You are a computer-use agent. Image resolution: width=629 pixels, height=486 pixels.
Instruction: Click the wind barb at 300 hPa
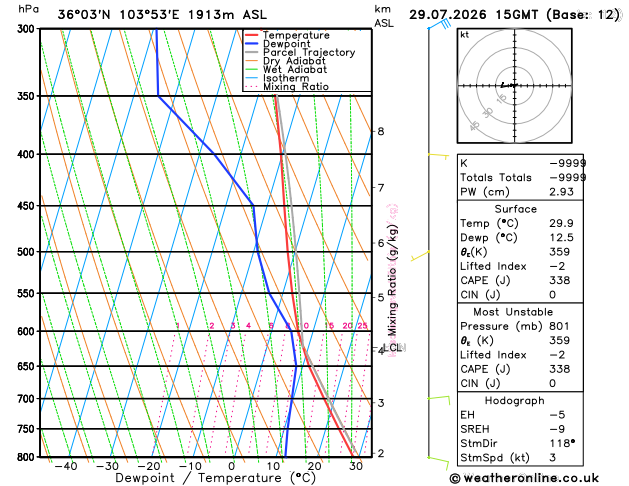(440, 24)
